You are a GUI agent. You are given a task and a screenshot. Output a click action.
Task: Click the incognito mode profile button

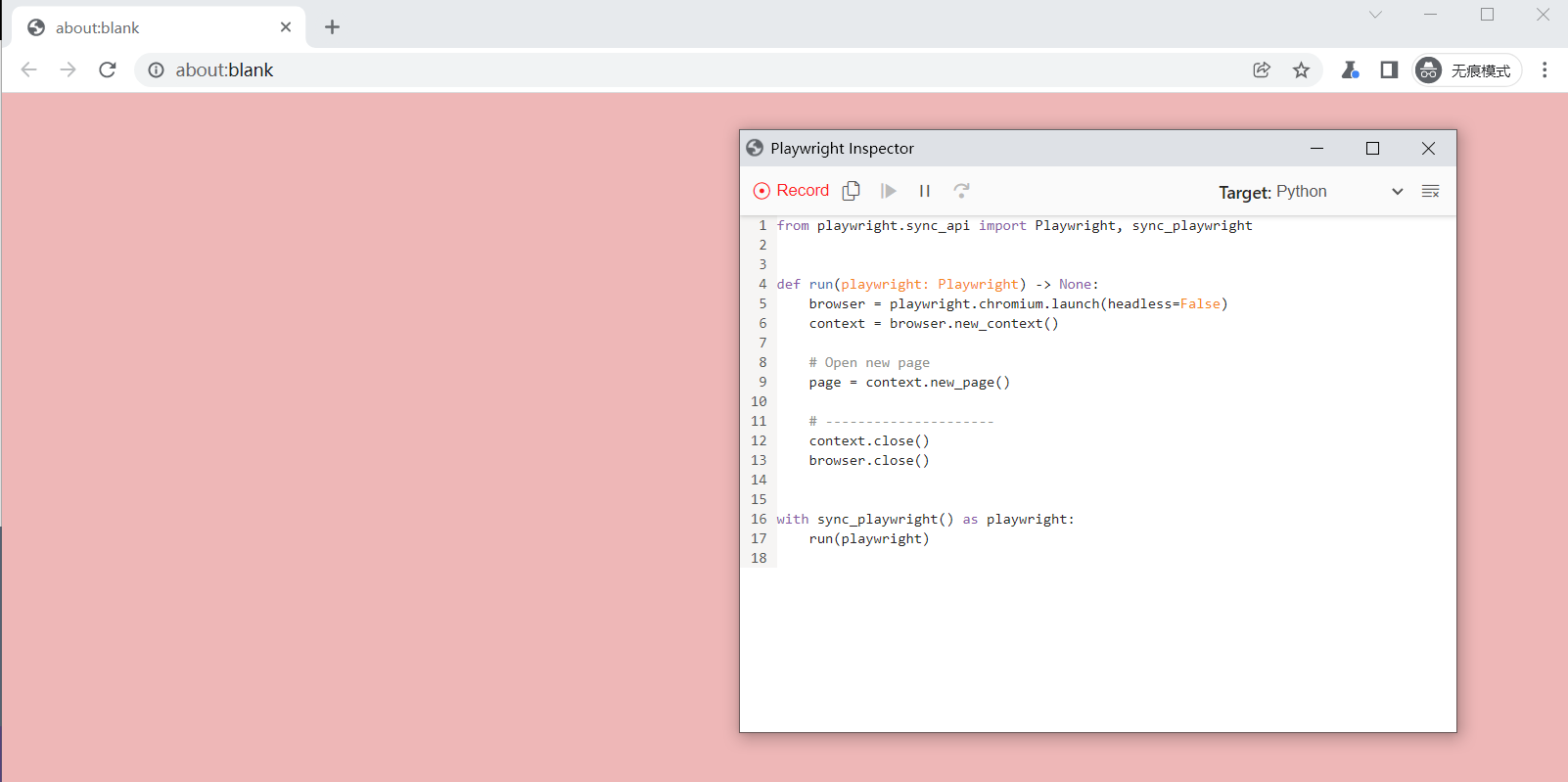(1466, 70)
